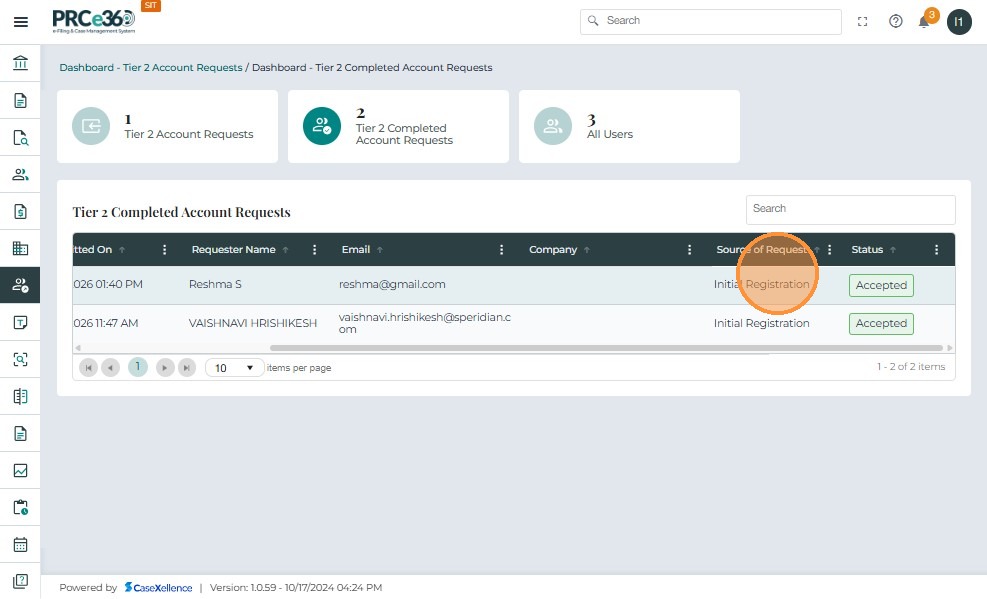Toggle fullscreen mode icon

point(863,21)
